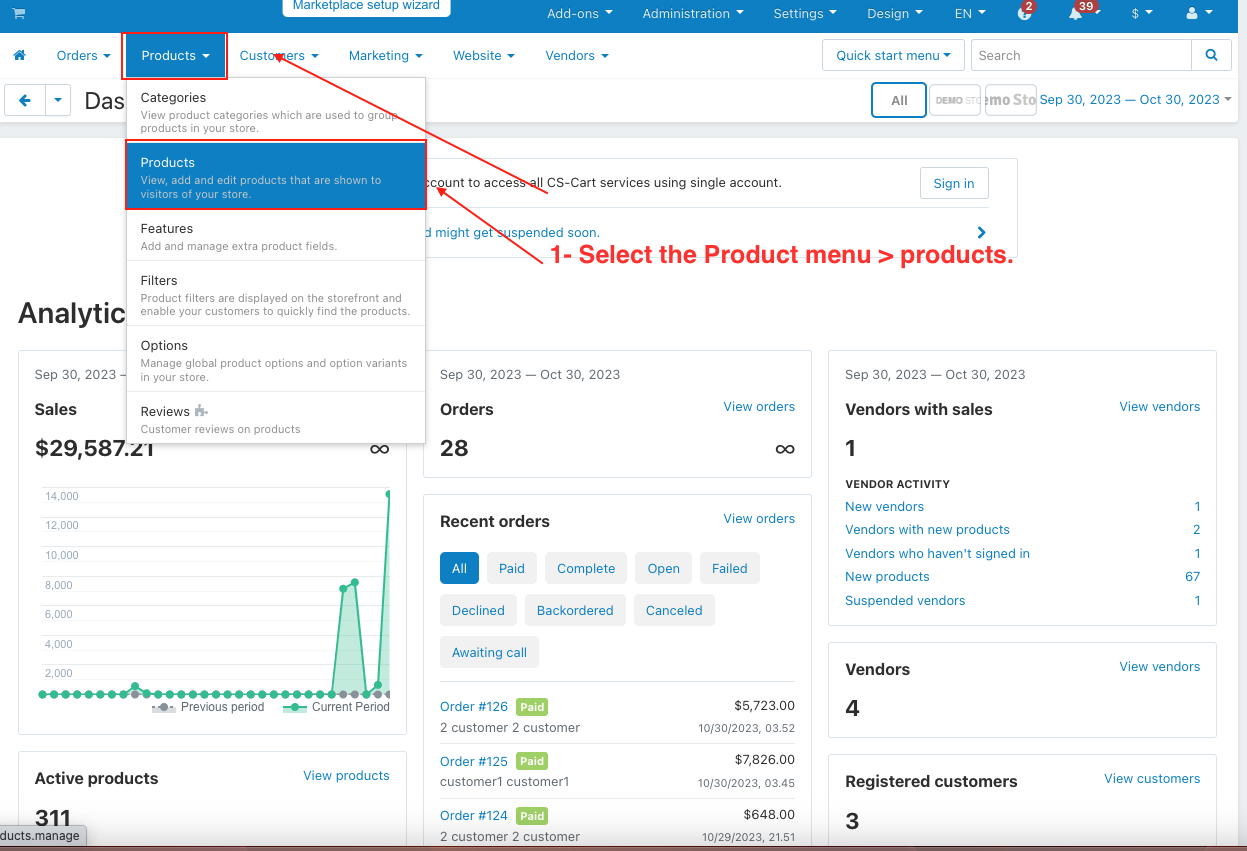Filter recent orders by Failed
Image resolution: width=1247 pixels, height=851 pixels.
(x=730, y=568)
